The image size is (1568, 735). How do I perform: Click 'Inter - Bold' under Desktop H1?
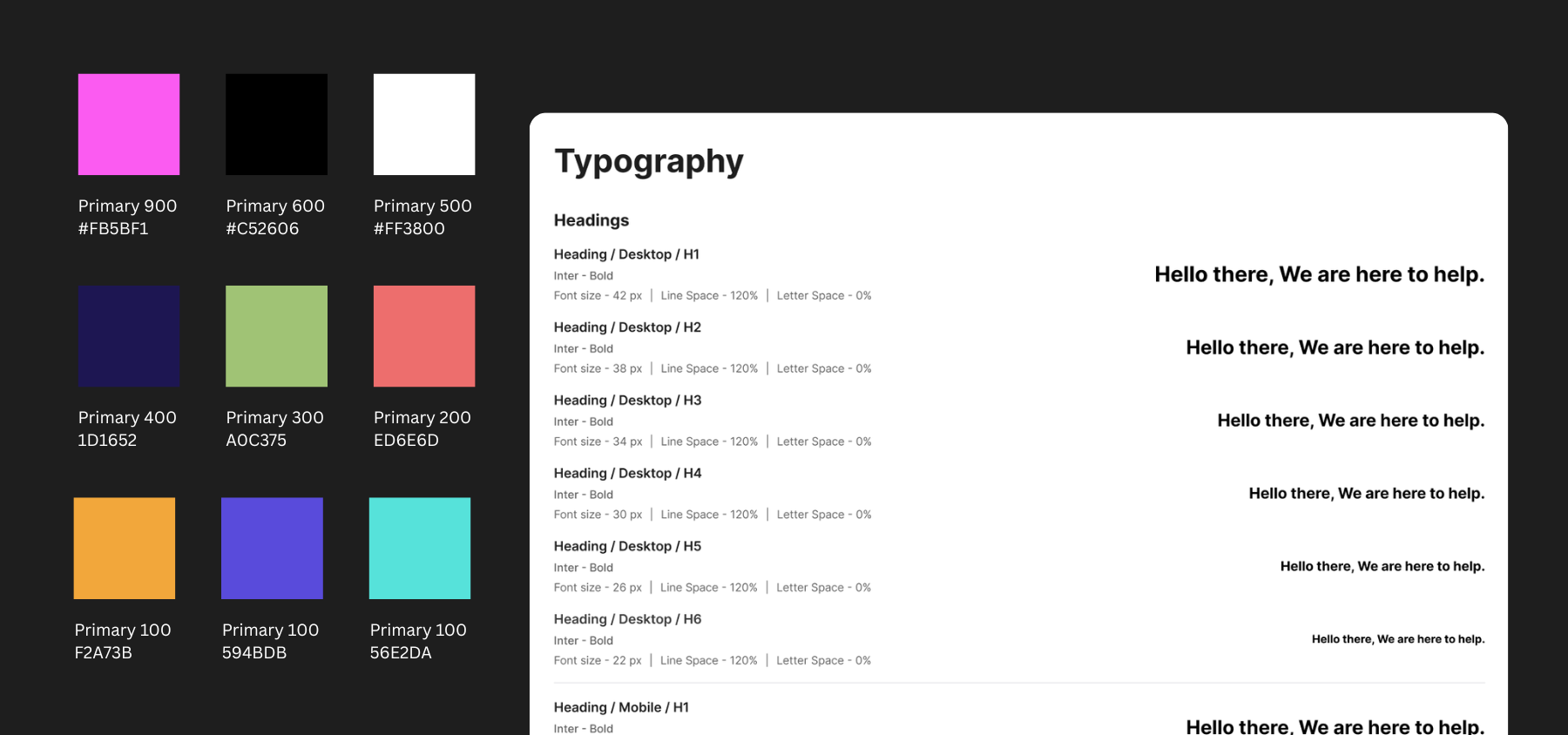(x=584, y=276)
